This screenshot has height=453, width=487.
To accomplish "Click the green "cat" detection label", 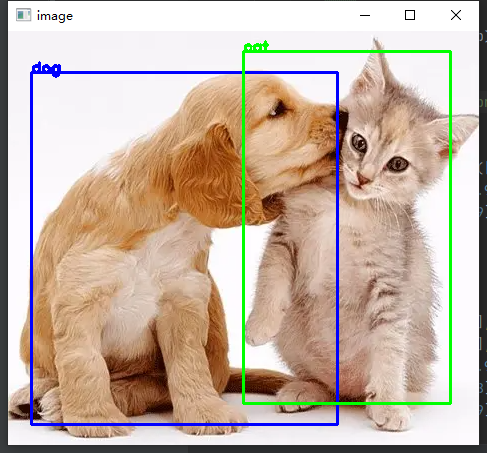I will pos(256,47).
